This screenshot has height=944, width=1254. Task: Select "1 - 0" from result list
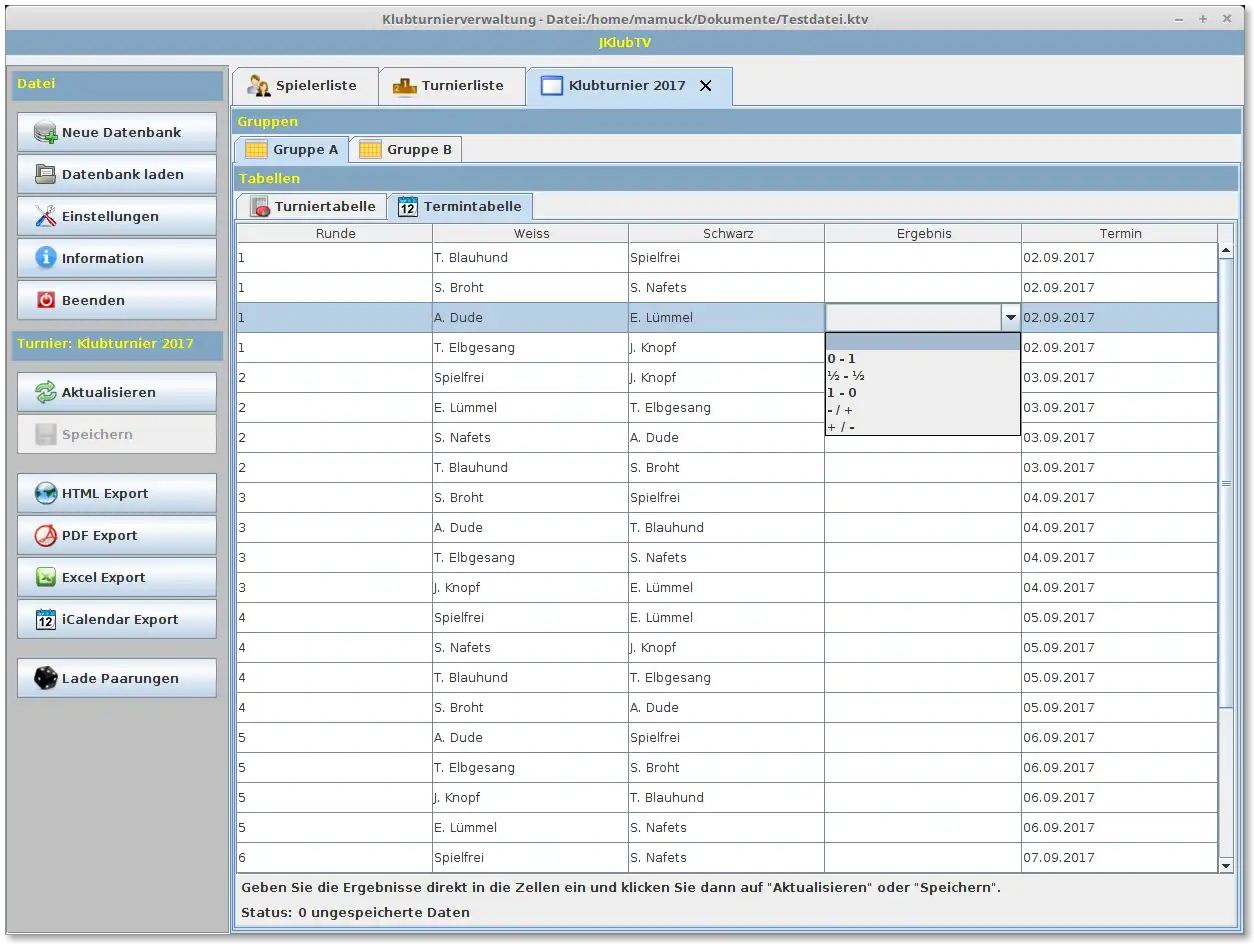[841, 393]
